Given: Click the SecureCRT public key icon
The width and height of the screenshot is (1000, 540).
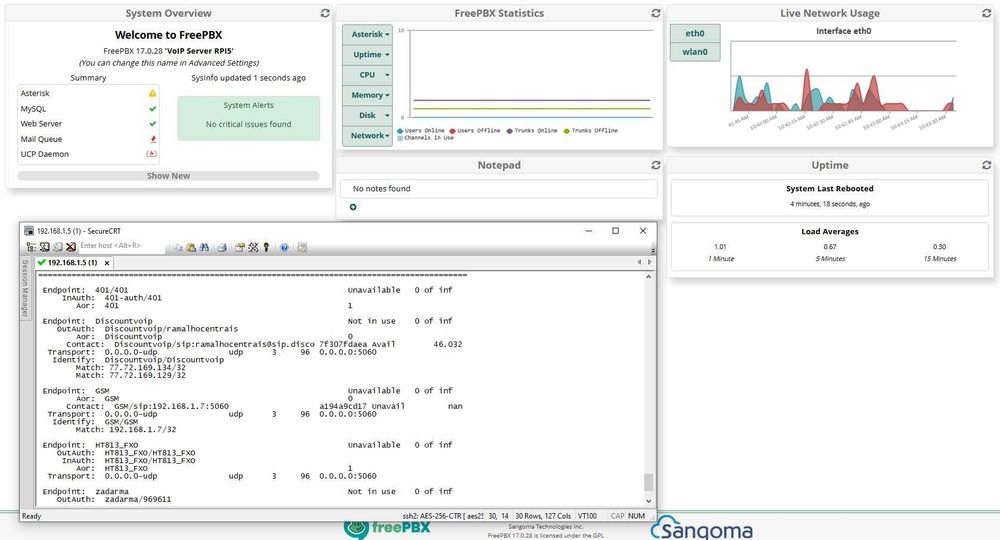Looking at the screenshot, I should (266, 247).
